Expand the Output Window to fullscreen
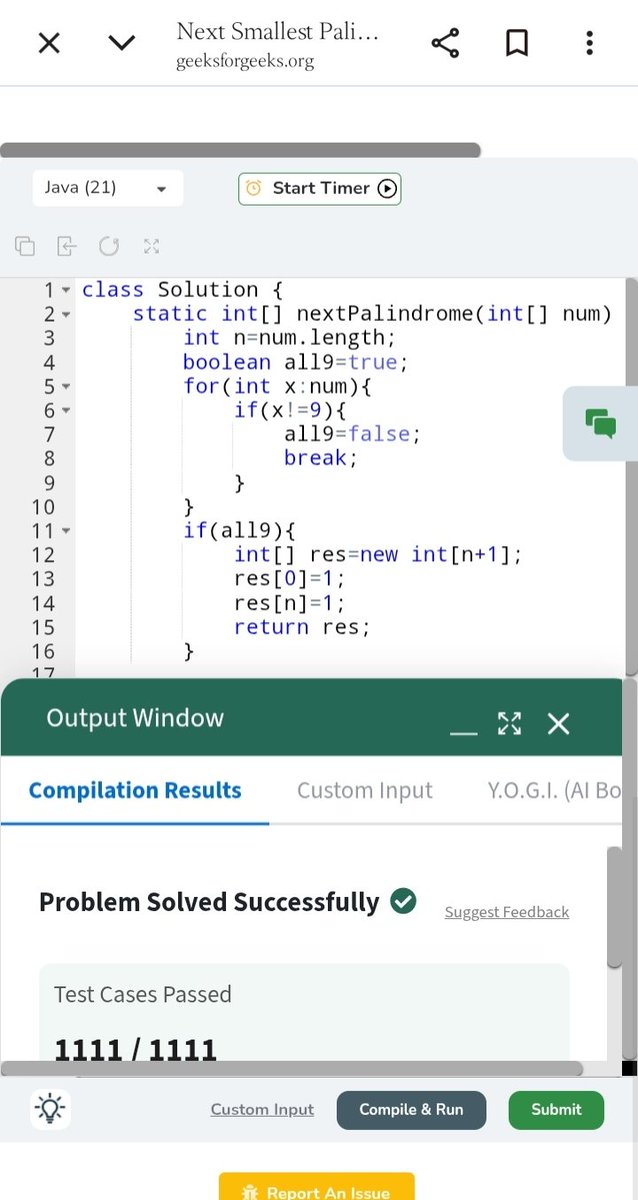Viewport: 638px width, 1200px height. tap(510, 724)
